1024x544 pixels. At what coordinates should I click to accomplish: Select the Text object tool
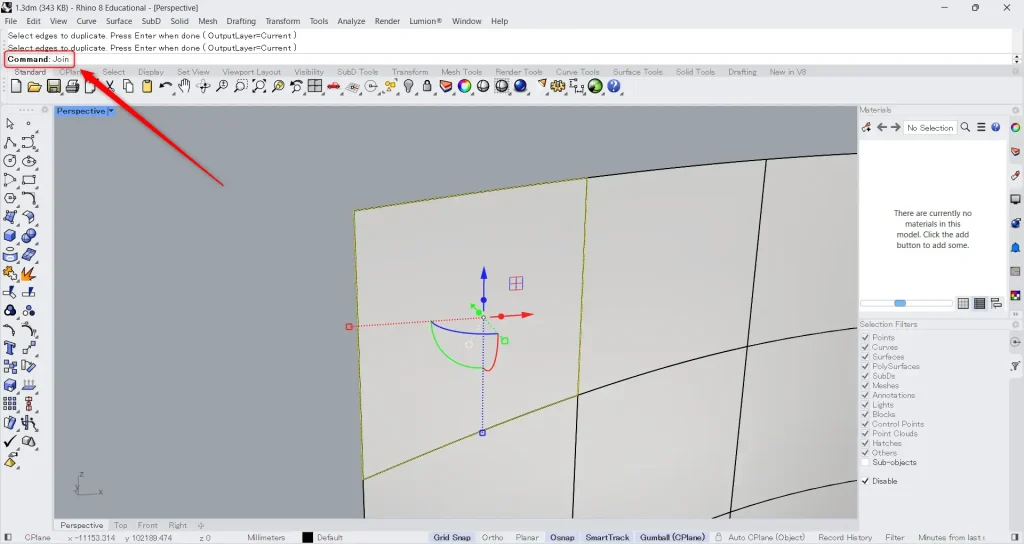(x=10, y=348)
